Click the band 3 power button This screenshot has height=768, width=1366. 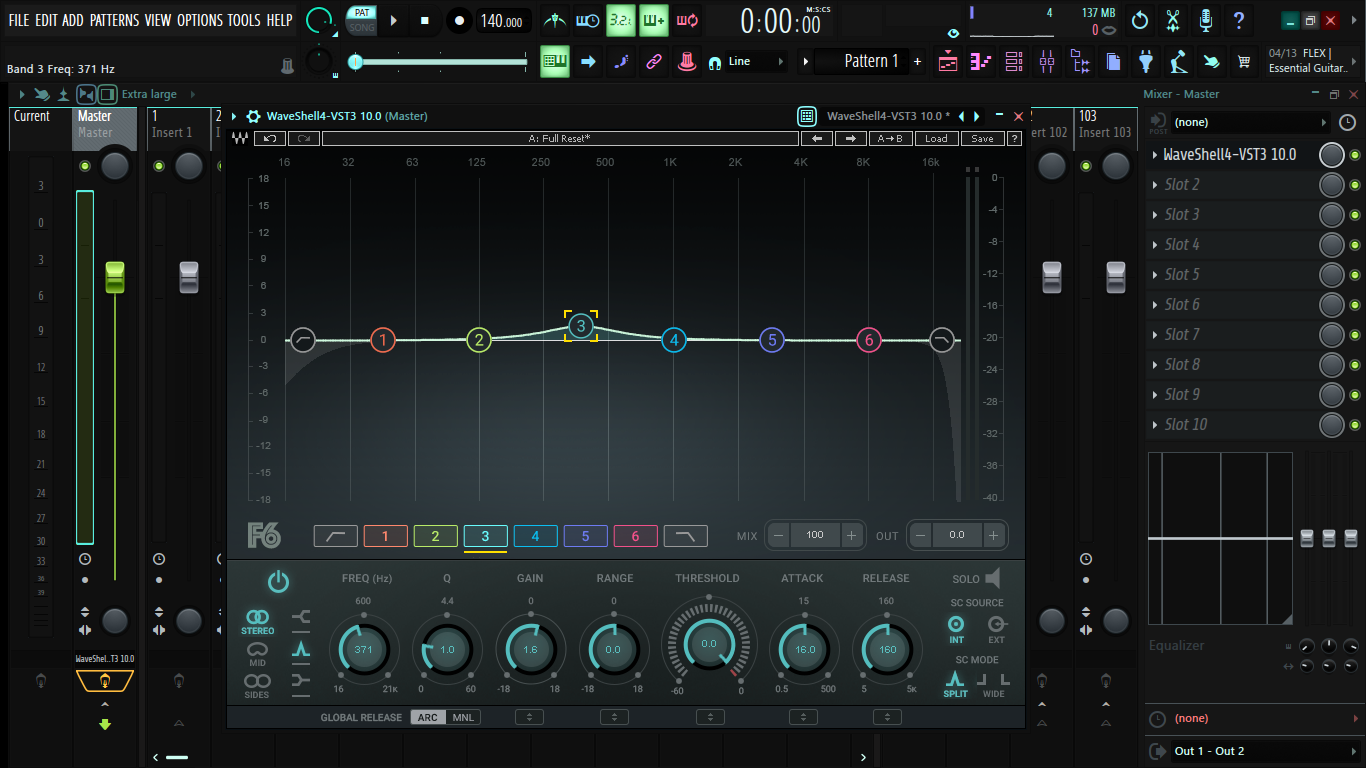[278, 582]
